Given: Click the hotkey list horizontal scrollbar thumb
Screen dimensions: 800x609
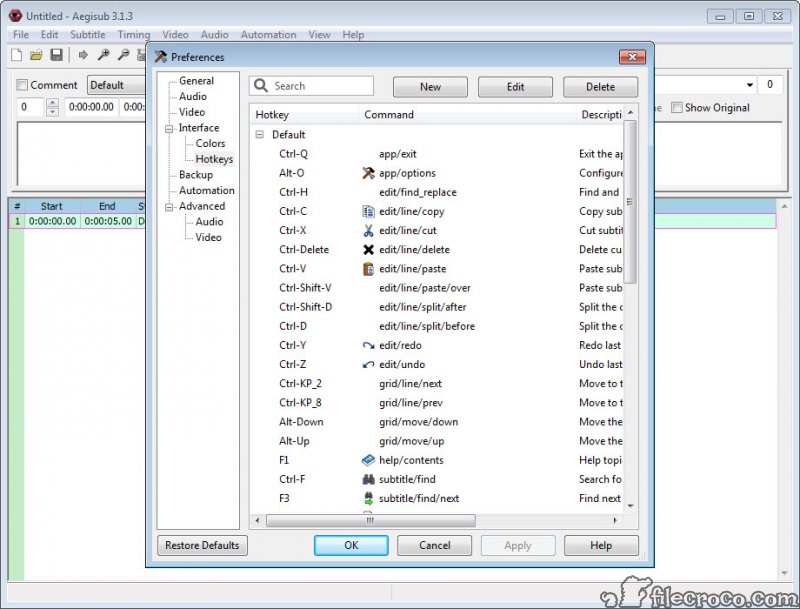Looking at the screenshot, I should [x=371, y=520].
